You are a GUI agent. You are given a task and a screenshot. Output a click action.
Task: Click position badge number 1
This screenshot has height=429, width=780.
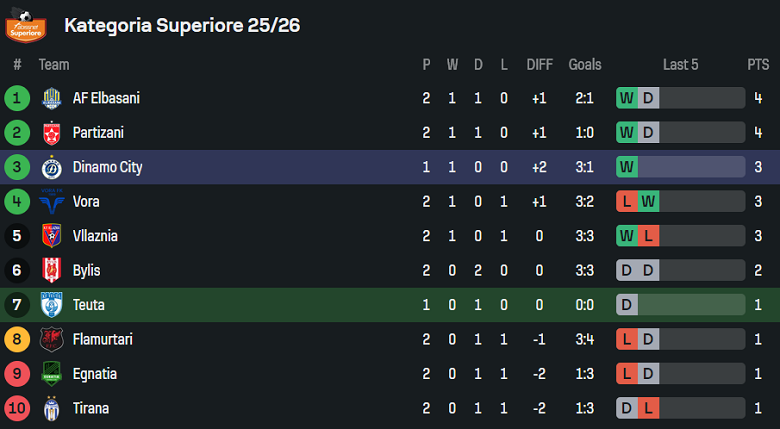click(x=17, y=98)
